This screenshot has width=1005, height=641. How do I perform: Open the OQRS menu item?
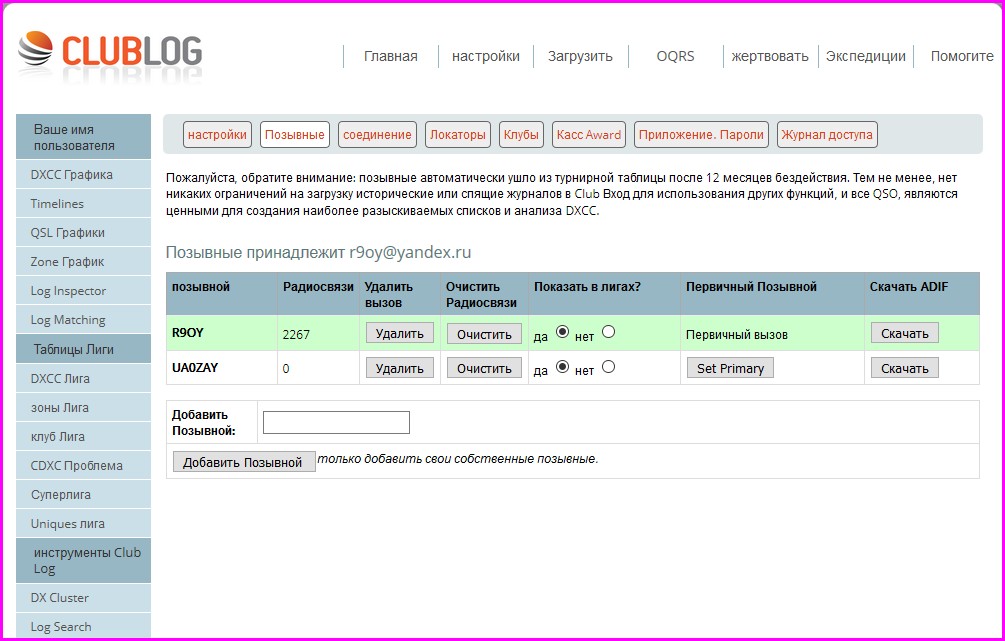[675, 56]
